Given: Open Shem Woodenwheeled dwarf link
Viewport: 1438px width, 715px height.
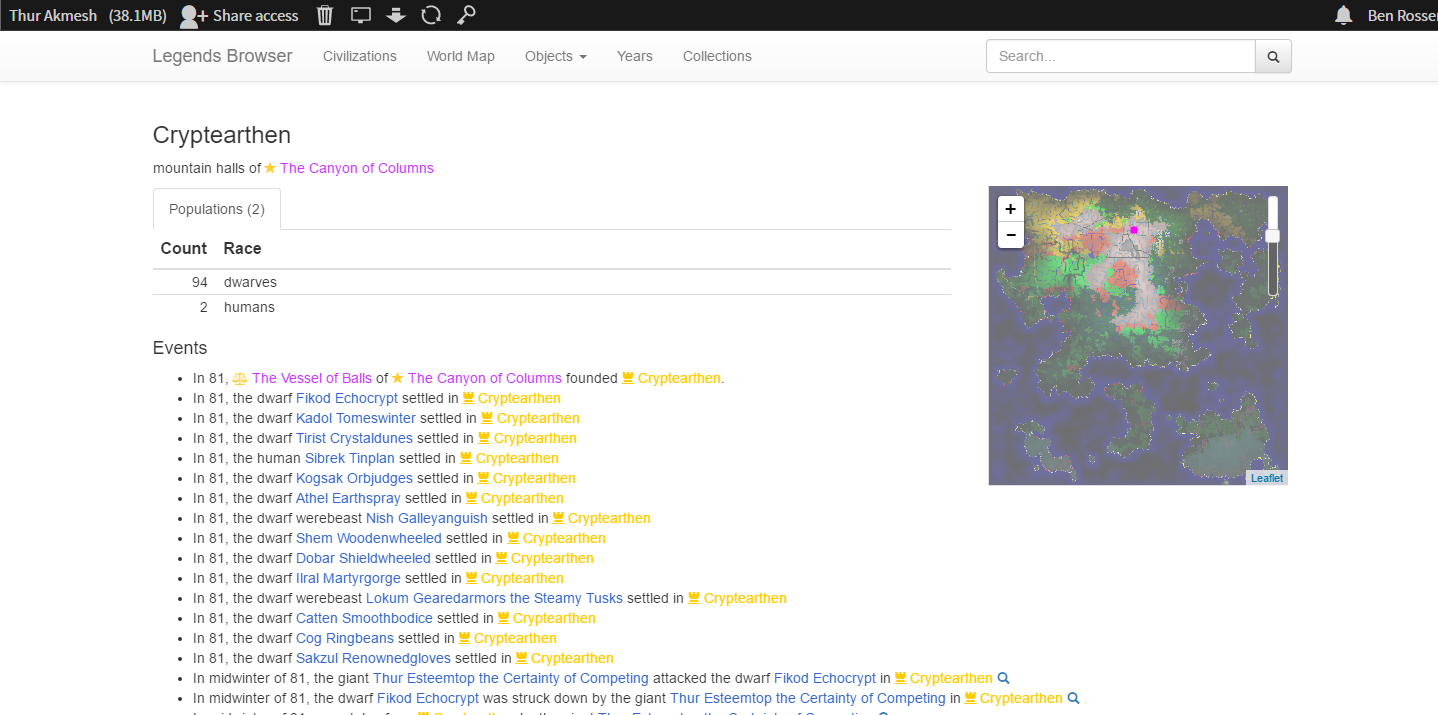Looking at the screenshot, I should point(369,538).
